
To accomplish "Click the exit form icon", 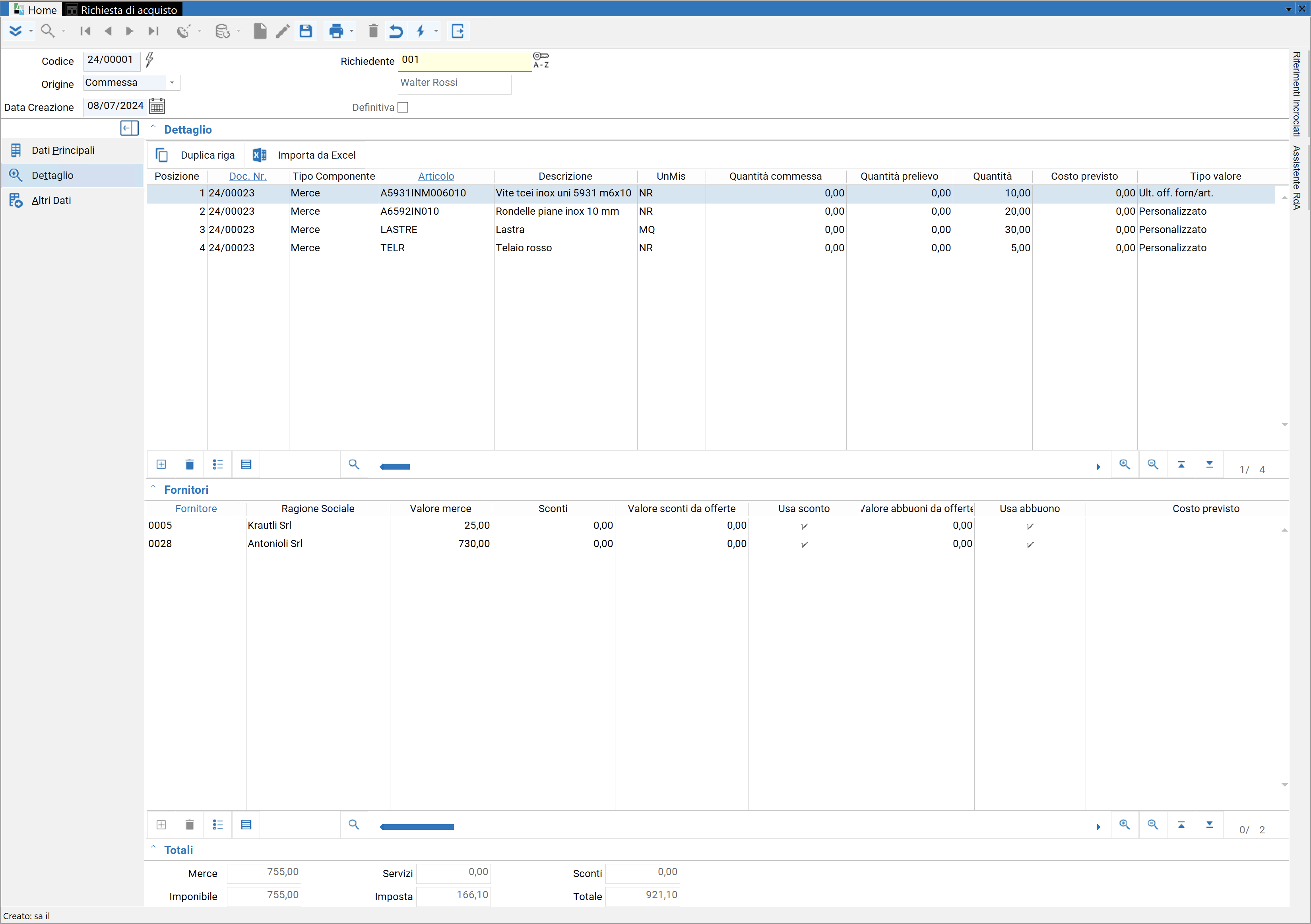I will pos(458,31).
